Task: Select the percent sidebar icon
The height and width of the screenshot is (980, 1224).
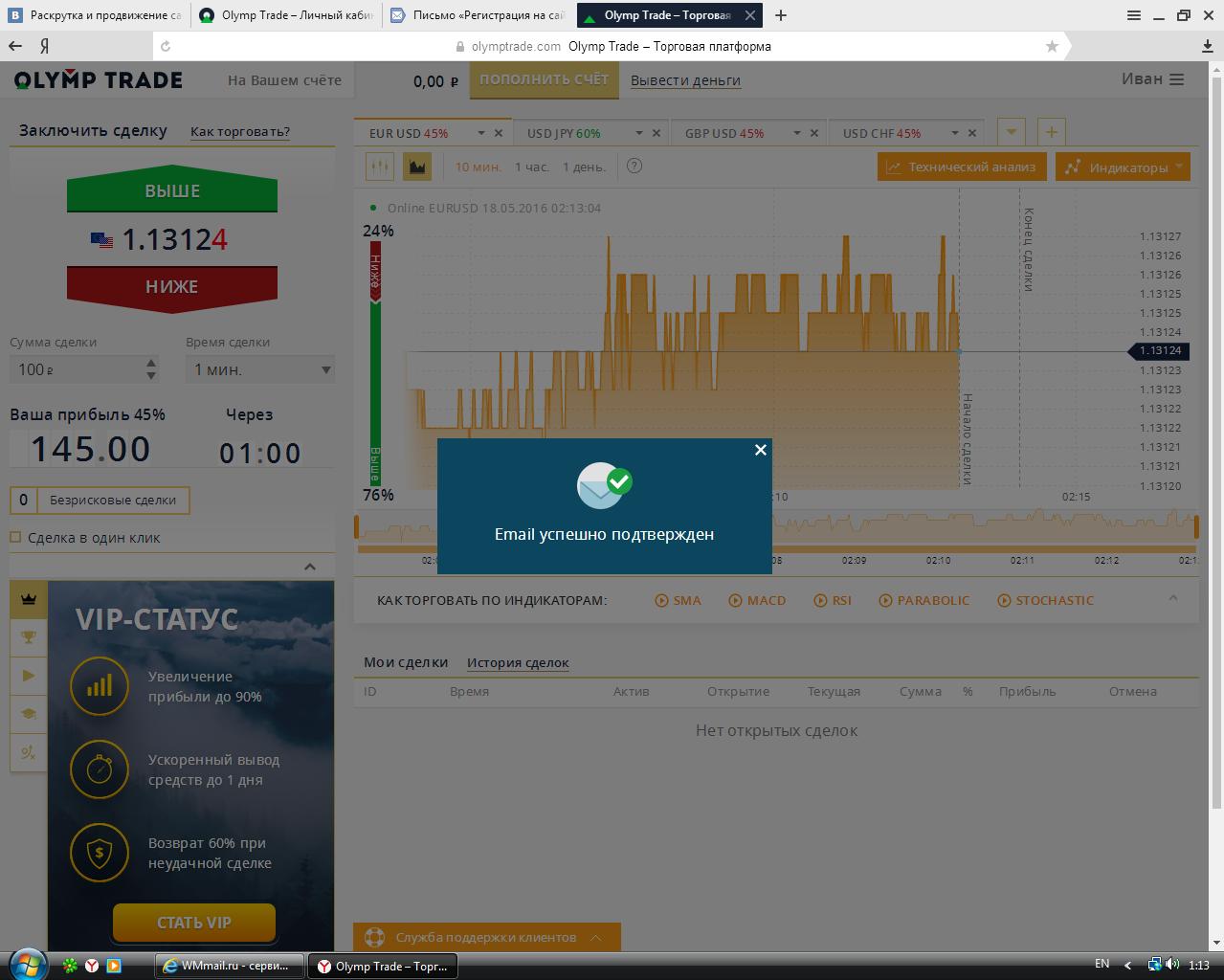Action: 29,752
